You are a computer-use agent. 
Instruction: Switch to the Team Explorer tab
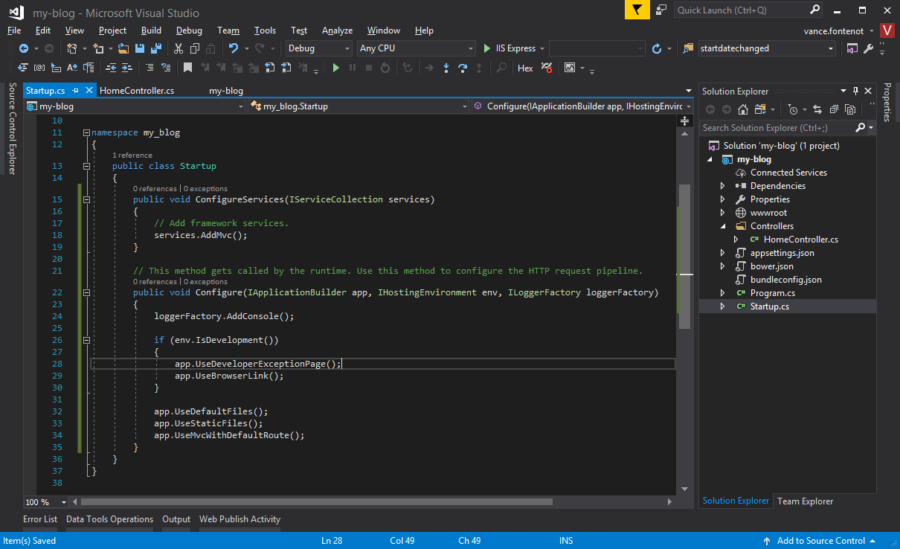pyautogui.click(x=805, y=501)
